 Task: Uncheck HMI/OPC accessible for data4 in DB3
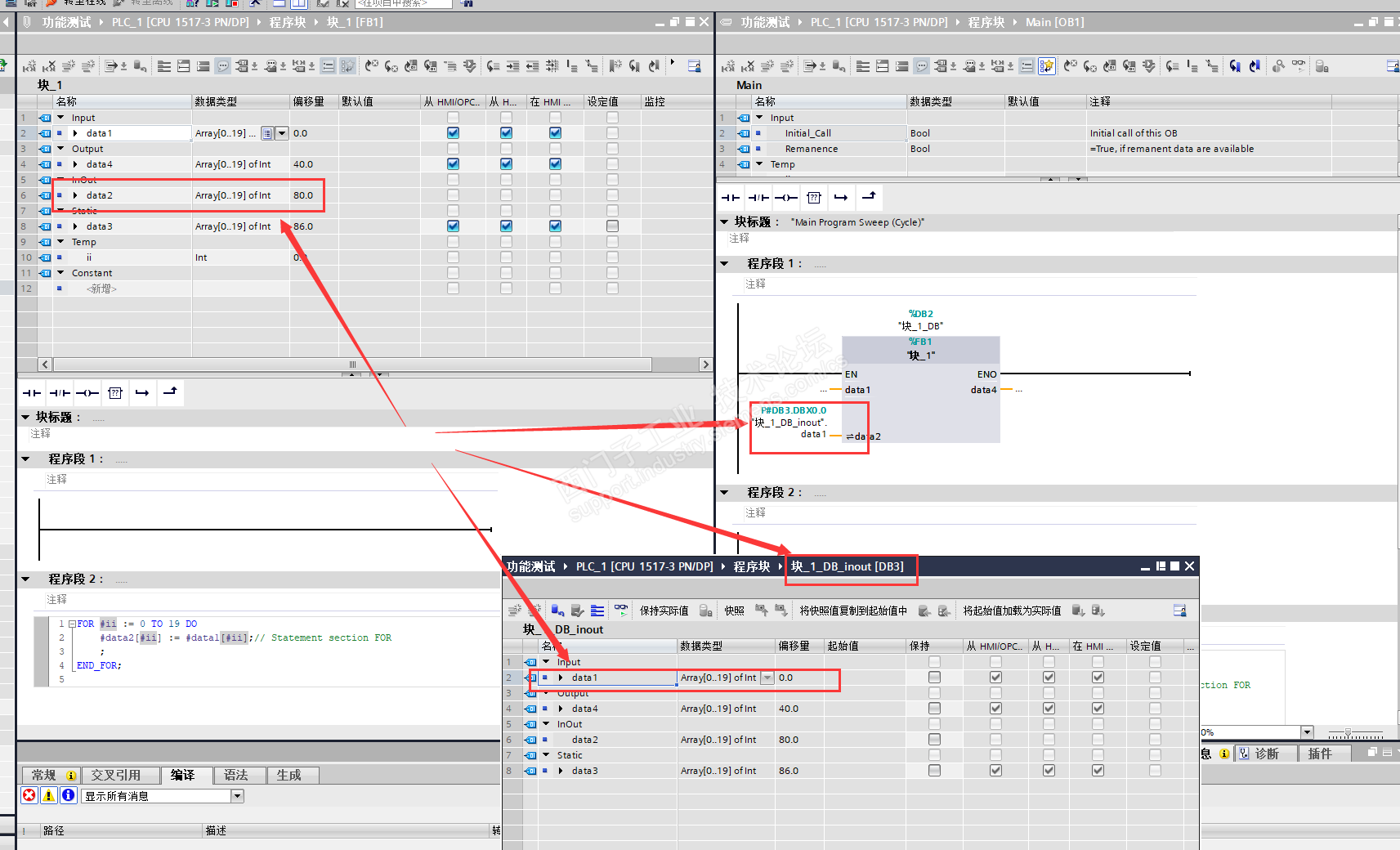point(995,709)
